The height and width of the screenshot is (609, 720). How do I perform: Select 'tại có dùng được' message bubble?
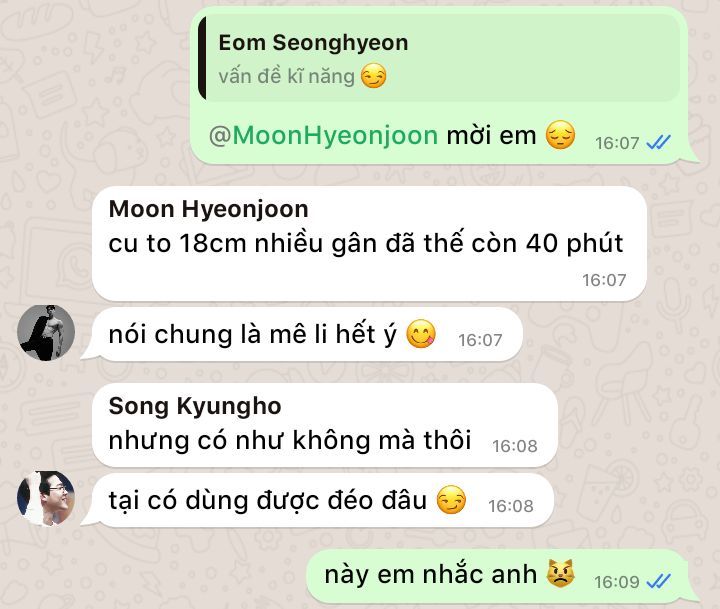tap(317, 500)
